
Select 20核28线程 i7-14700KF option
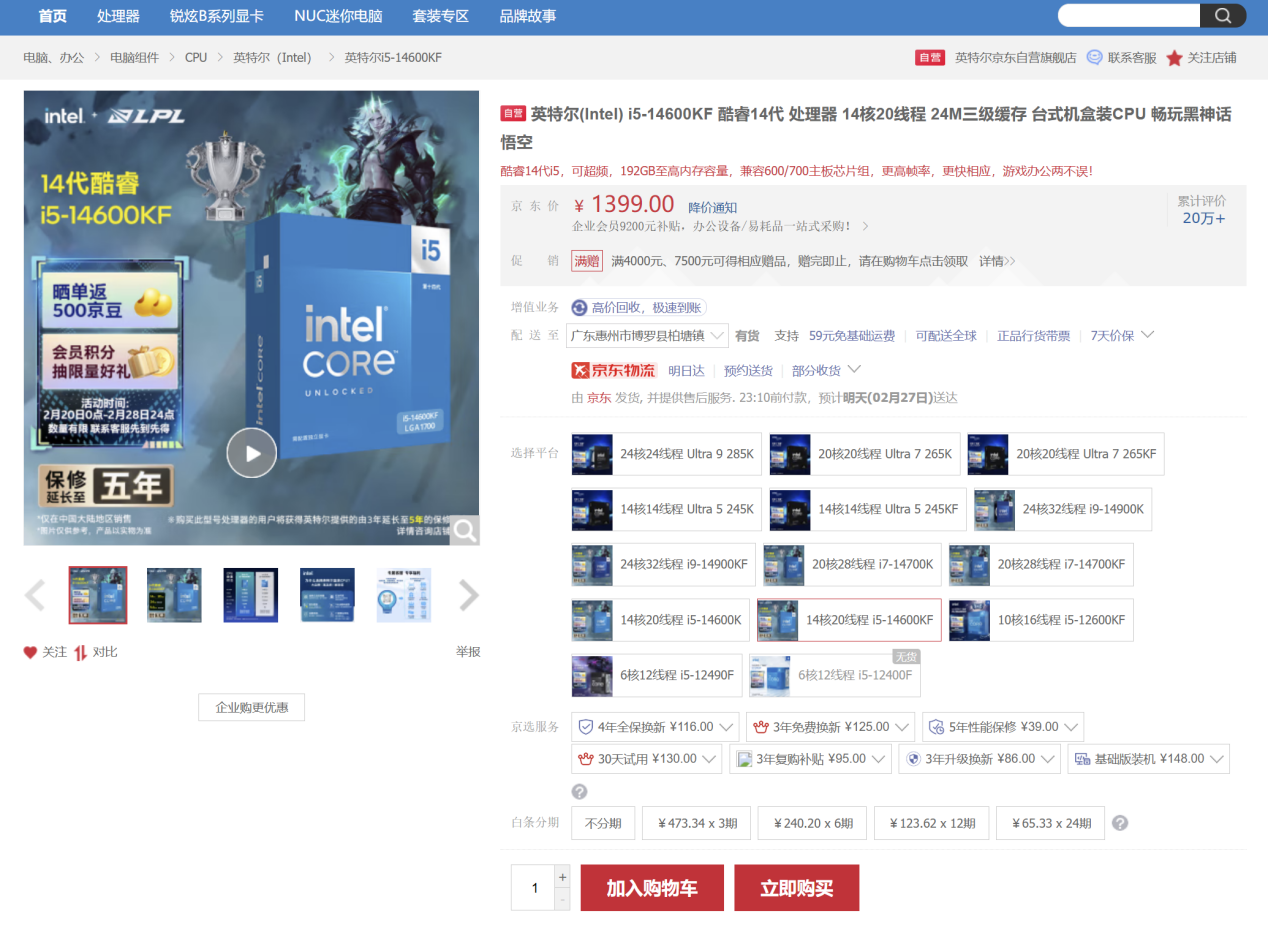[1041, 564]
